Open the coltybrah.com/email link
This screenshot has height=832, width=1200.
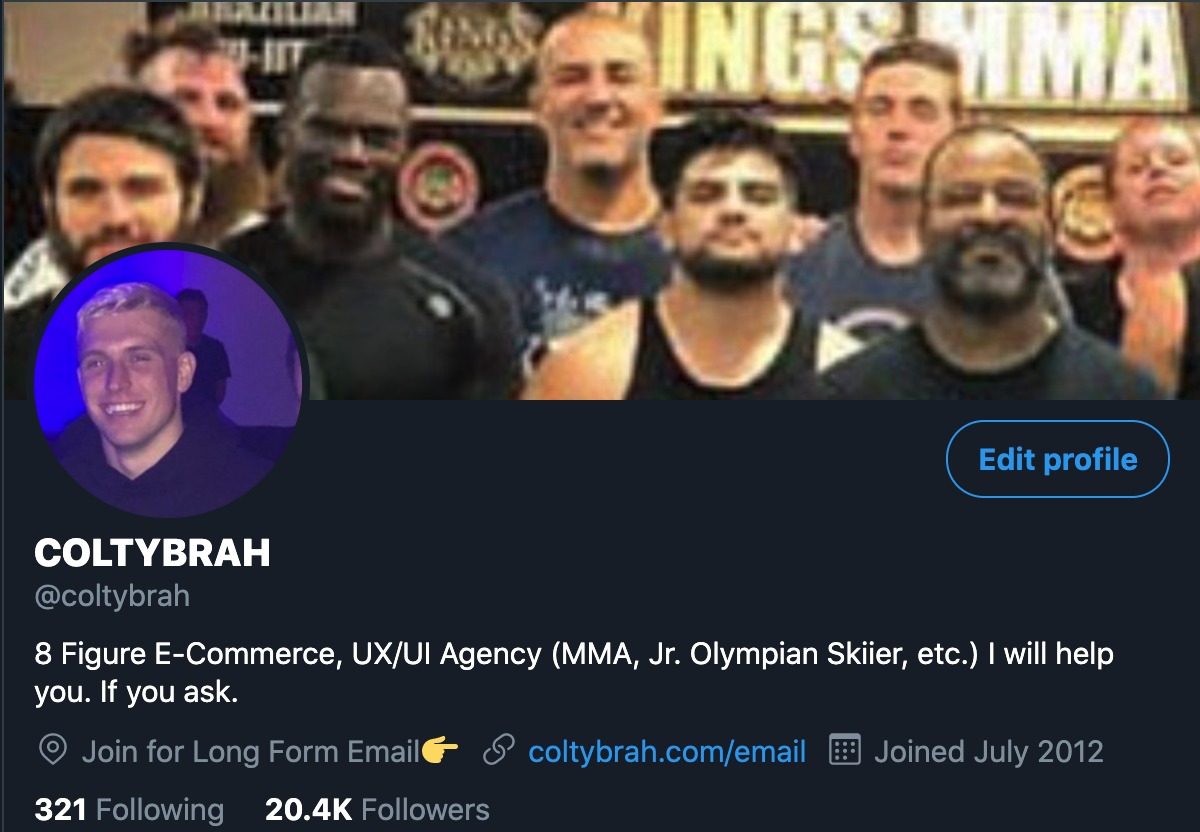tap(667, 751)
